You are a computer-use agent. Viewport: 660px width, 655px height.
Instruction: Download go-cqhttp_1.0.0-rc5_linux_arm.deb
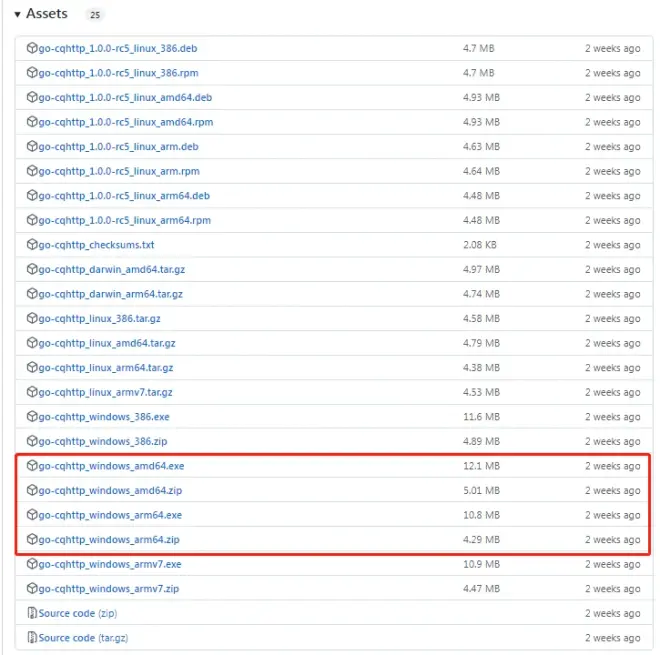pyautogui.click(x=118, y=146)
